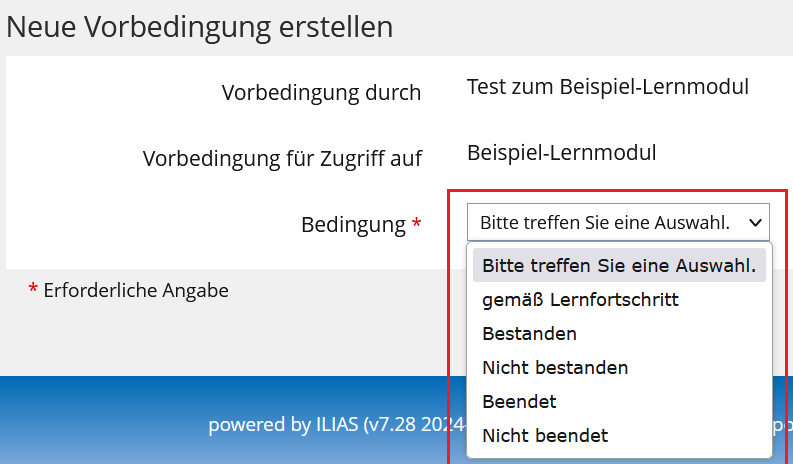Click the "Bedingung" field label
793x464 pixels.
[352, 225]
